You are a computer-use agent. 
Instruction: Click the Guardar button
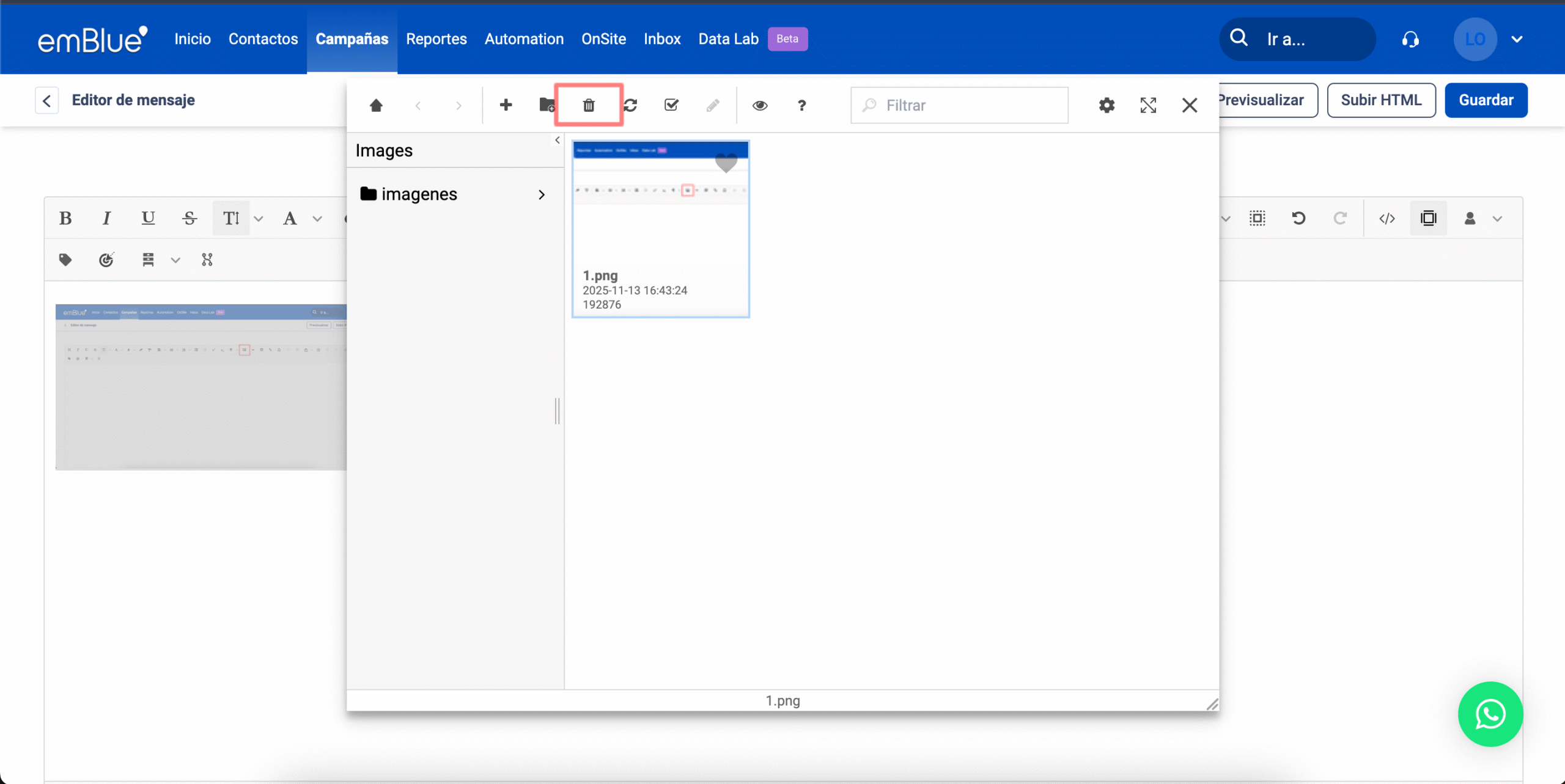pos(1486,100)
